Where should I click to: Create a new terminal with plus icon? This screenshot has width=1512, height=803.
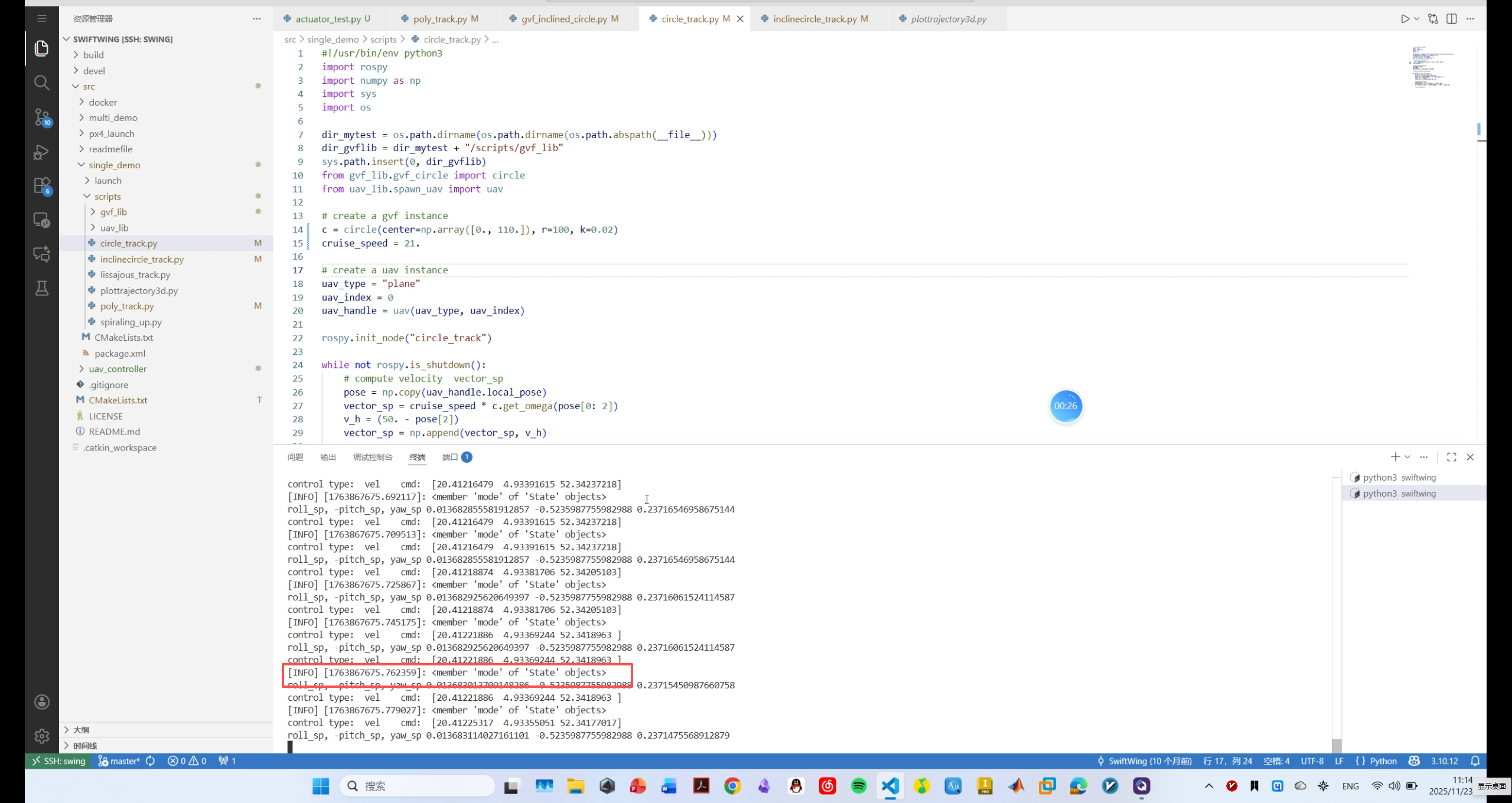(1395, 457)
